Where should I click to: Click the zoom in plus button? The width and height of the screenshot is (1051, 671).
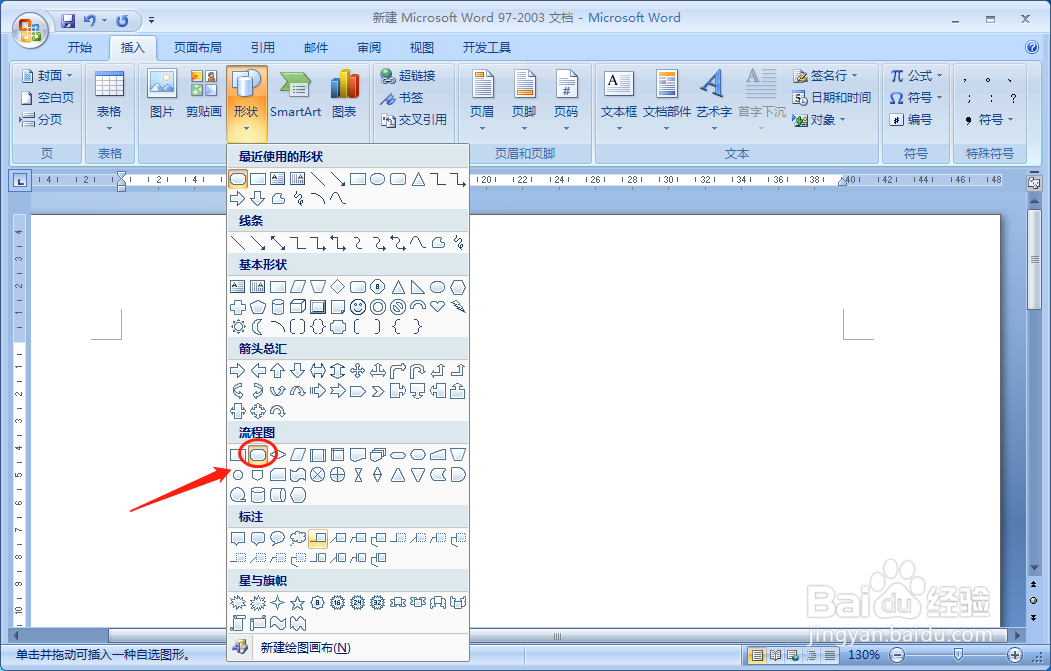[1015, 655]
